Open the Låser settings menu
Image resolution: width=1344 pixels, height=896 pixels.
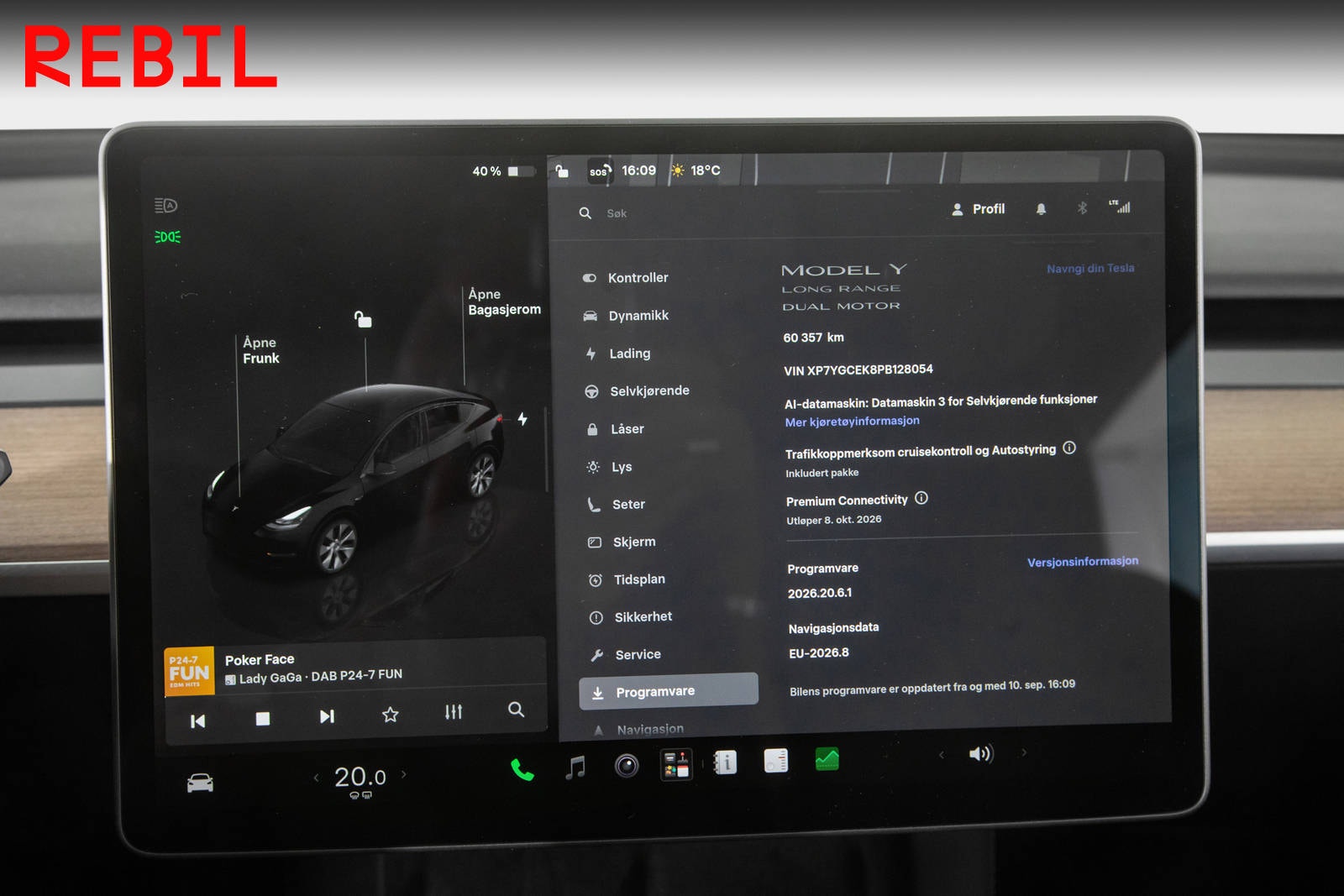coord(616,429)
